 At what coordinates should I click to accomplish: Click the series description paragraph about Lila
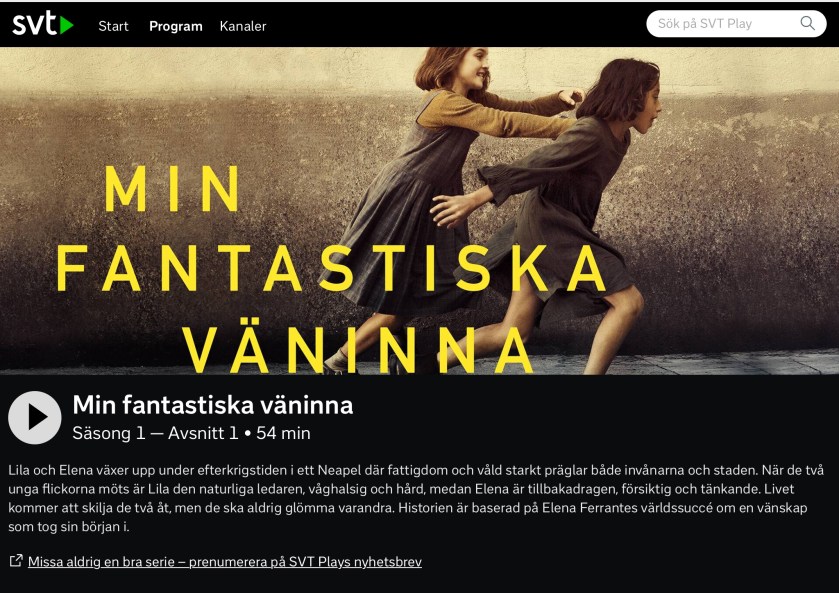click(416, 498)
